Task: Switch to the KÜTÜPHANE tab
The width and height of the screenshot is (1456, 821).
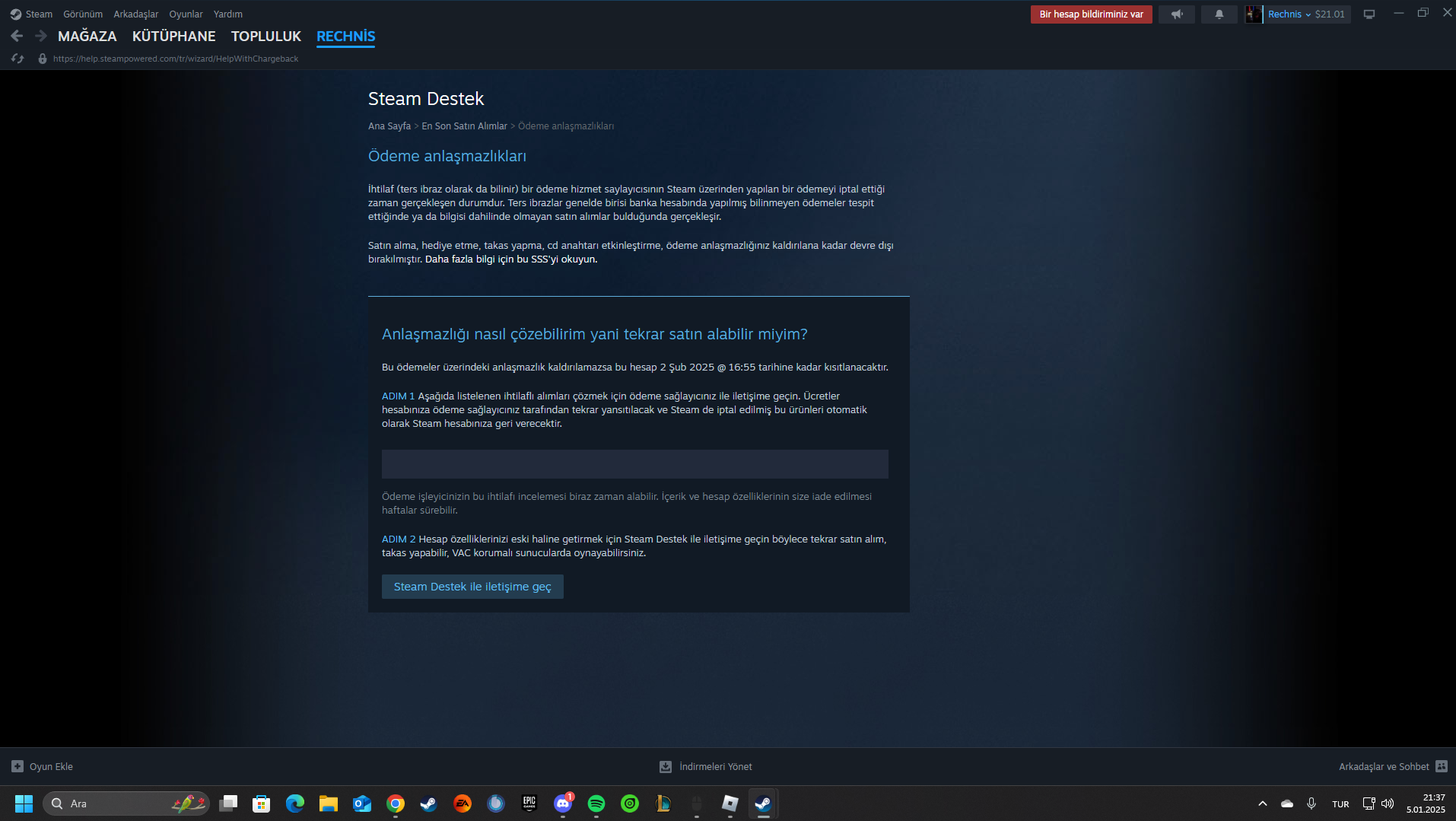Action: [x=174, y=36]
